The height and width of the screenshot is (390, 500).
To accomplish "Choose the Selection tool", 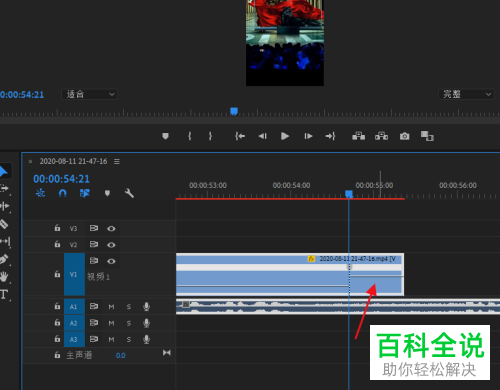I will (x=4, y=171).
